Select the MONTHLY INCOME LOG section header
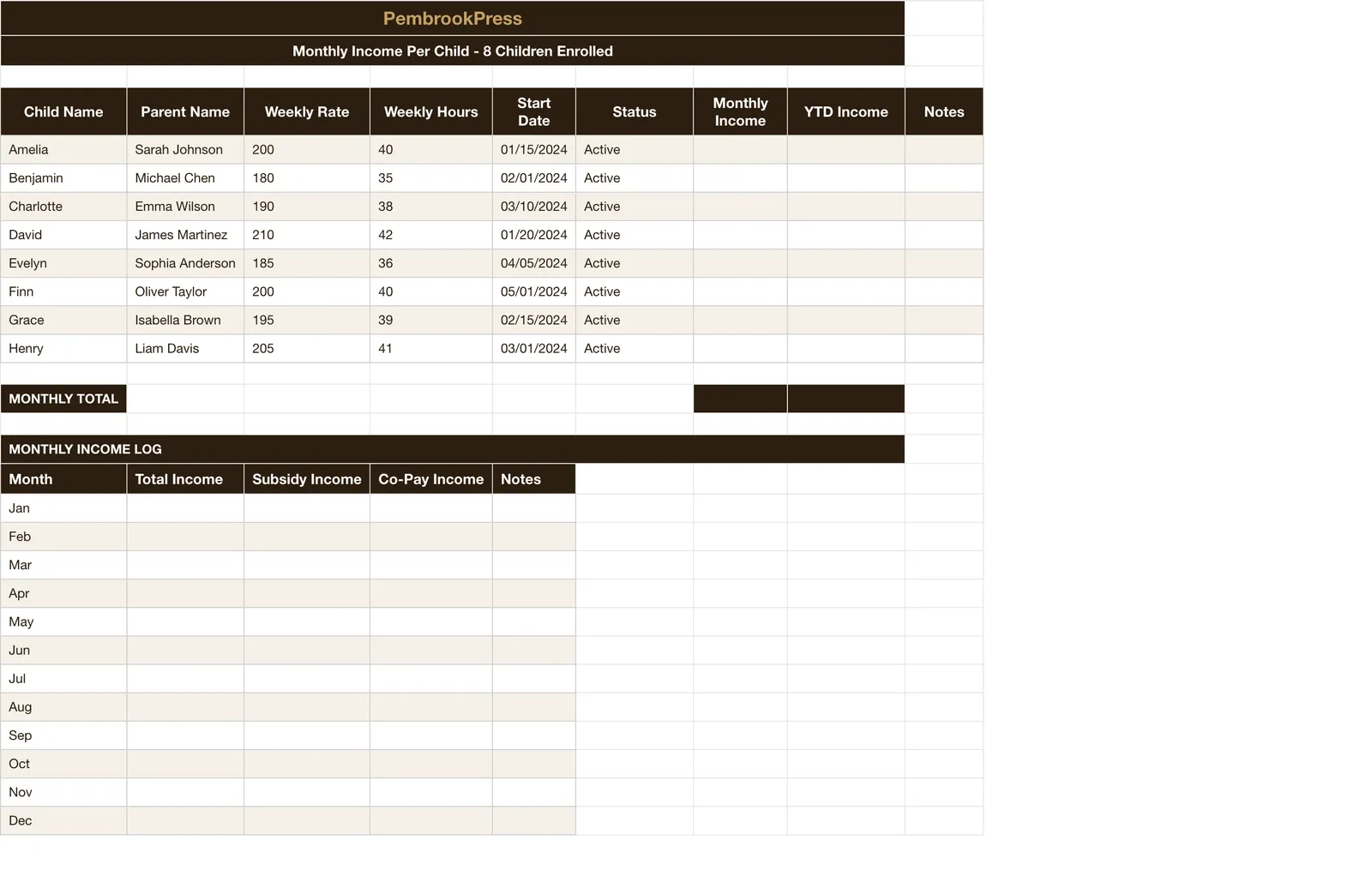This screenshot has width=1372, height=882. point(452,449)
